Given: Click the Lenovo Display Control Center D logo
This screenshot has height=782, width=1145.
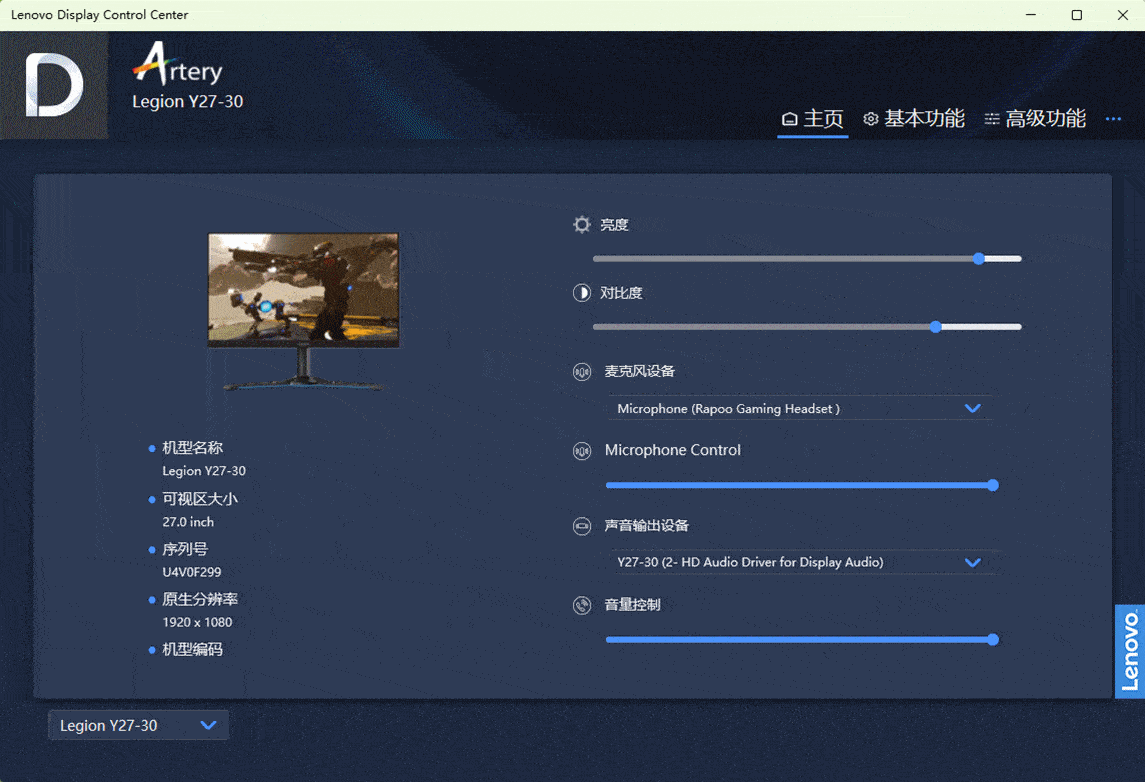Looking at the screenshot, I should tap(54, 85).
